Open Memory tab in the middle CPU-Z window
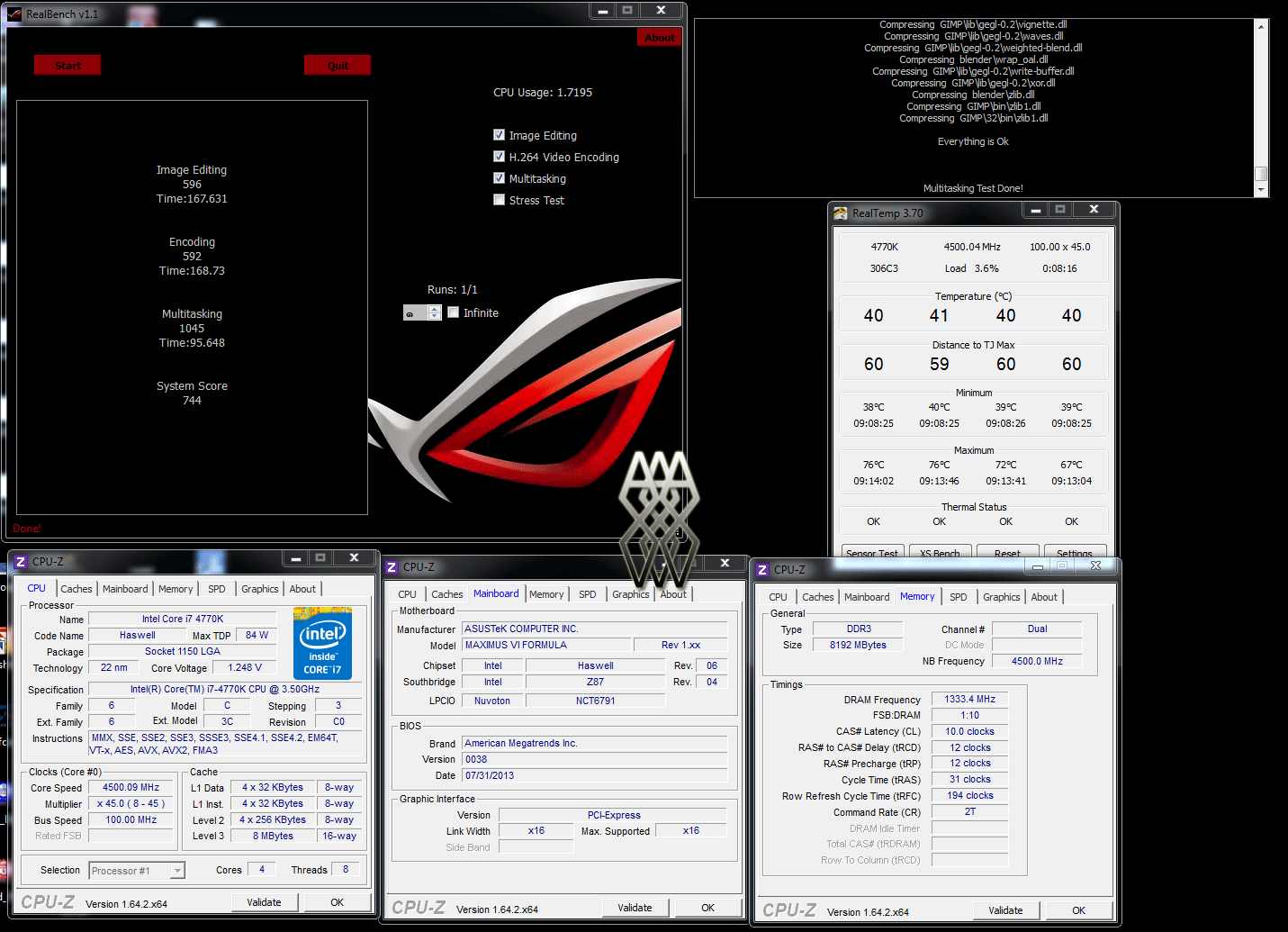 pos(546,594)
